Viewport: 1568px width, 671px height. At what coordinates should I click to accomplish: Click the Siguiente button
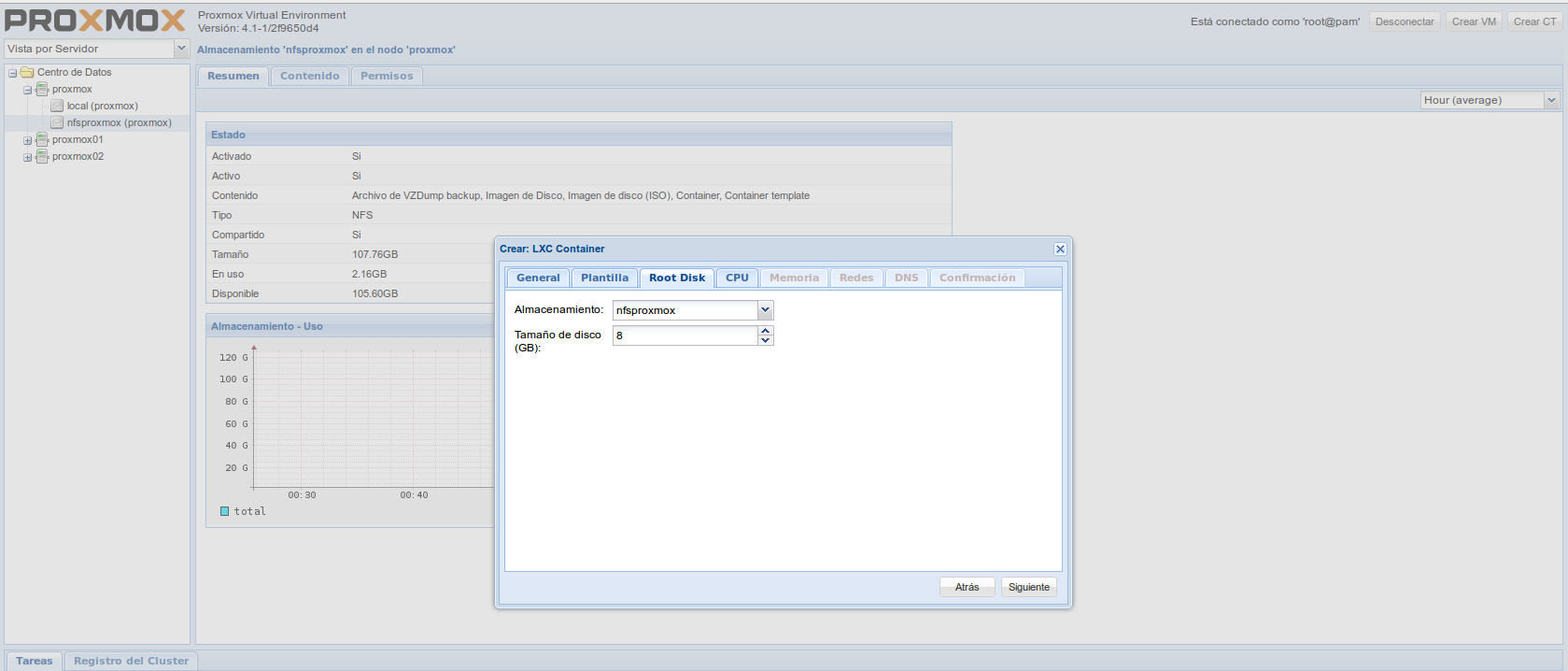point(1028,587)
